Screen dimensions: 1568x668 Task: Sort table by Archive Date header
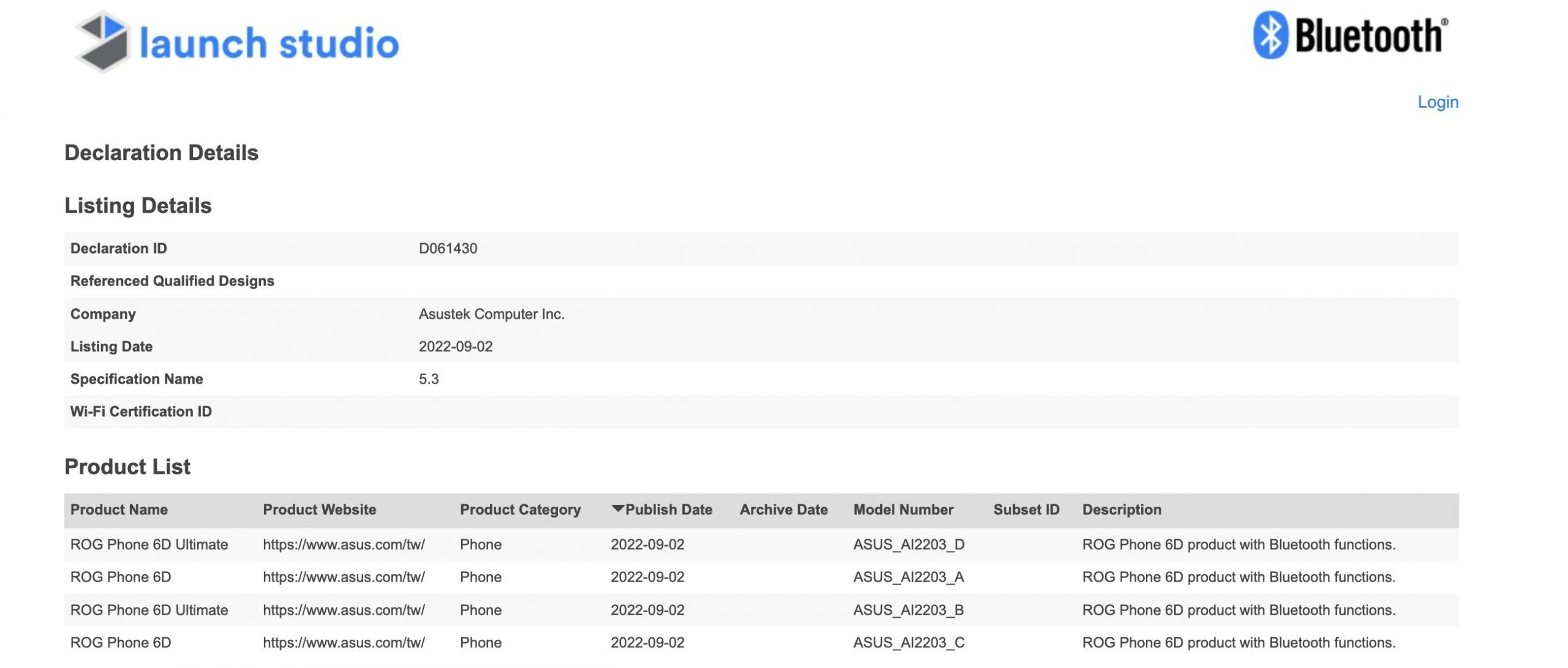[x=783, y=510]
